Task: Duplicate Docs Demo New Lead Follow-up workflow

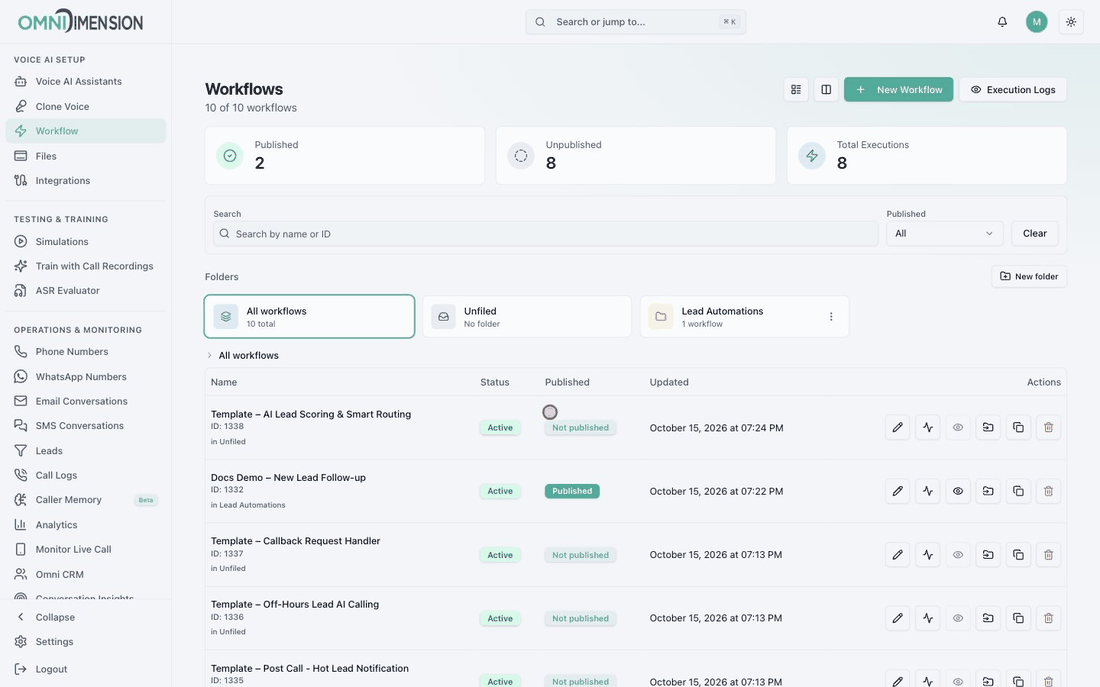Action: pyautogui.click(x=1018, y=491)
